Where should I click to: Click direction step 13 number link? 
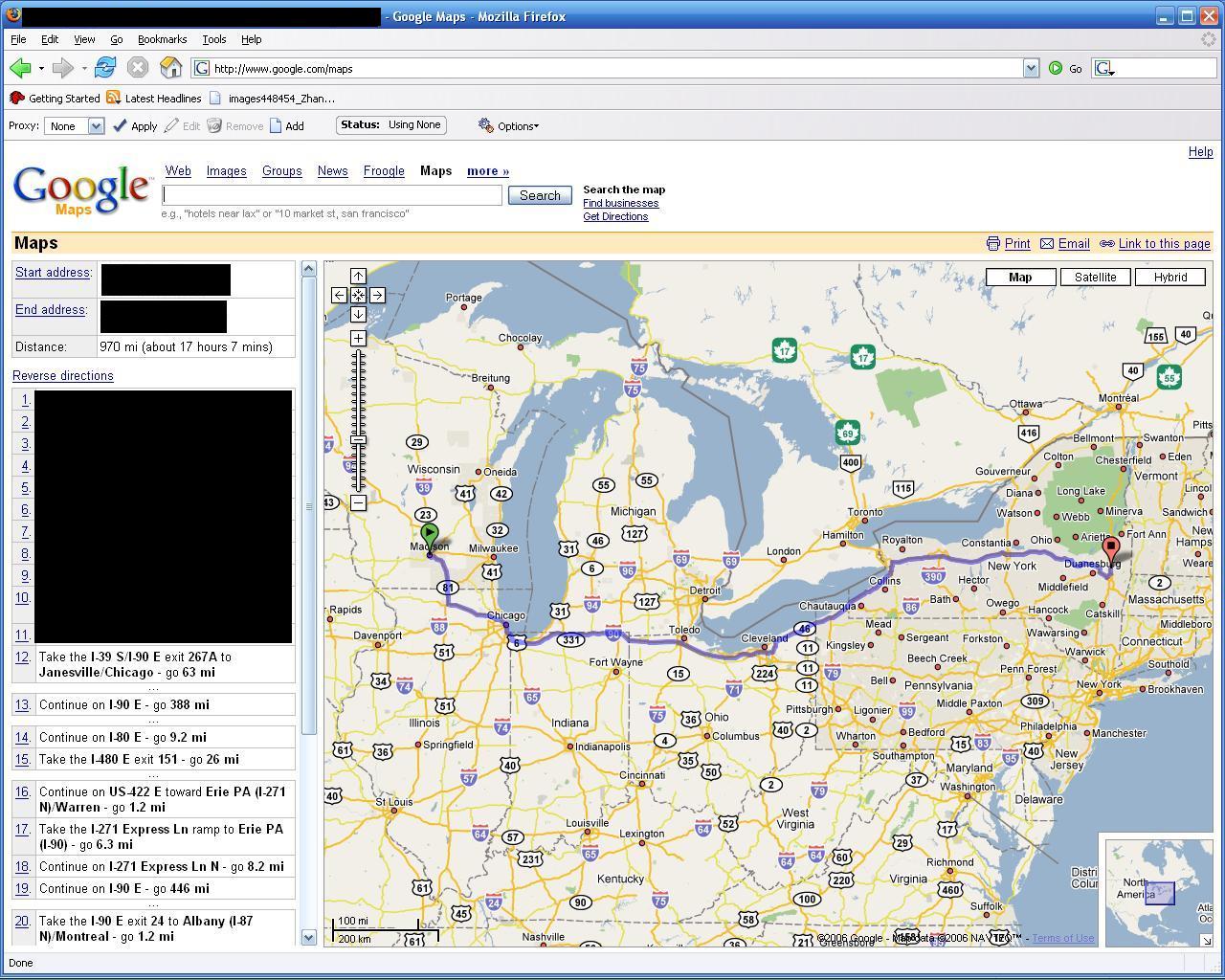pos(22,704)
